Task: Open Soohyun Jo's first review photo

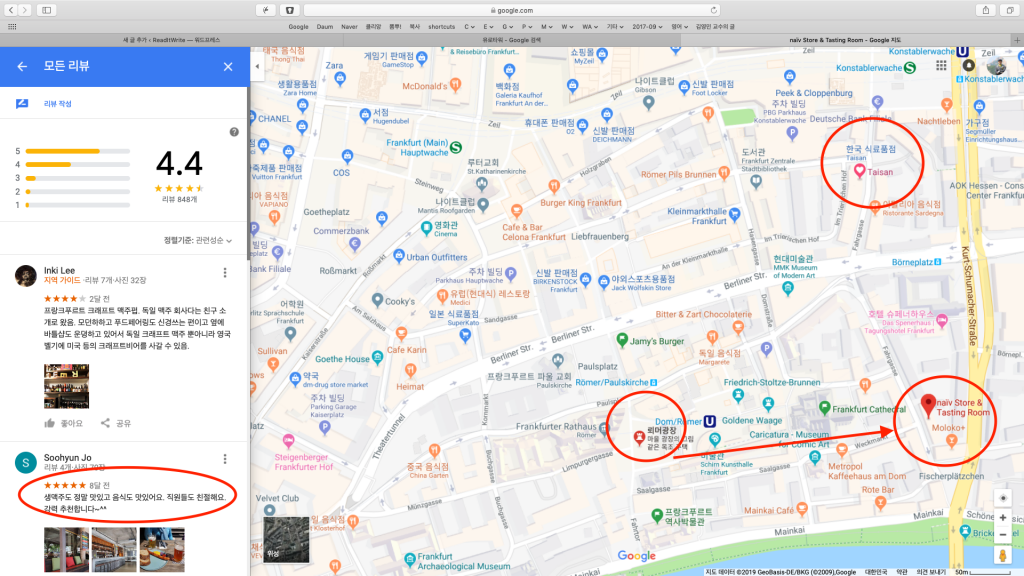Action: point(66,549)
